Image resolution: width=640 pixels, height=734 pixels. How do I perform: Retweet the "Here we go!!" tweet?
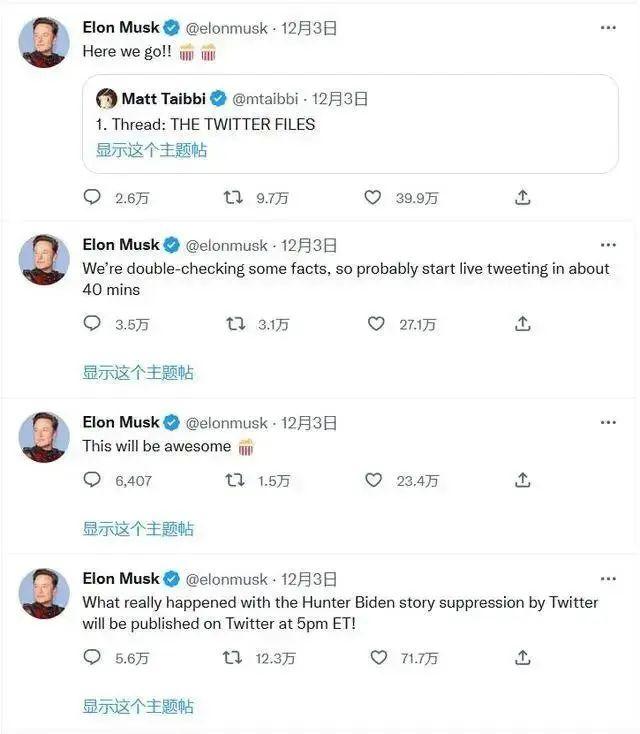(x=233, y=197)
